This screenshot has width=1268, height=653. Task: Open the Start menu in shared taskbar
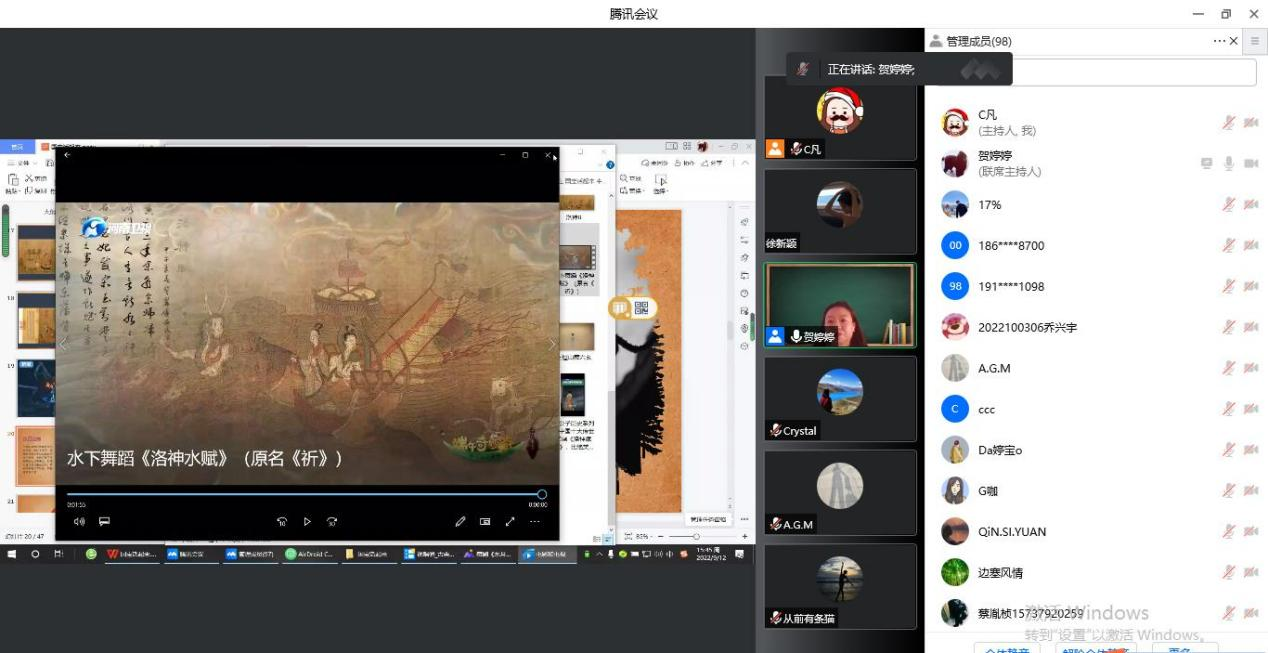click(13, 553)
